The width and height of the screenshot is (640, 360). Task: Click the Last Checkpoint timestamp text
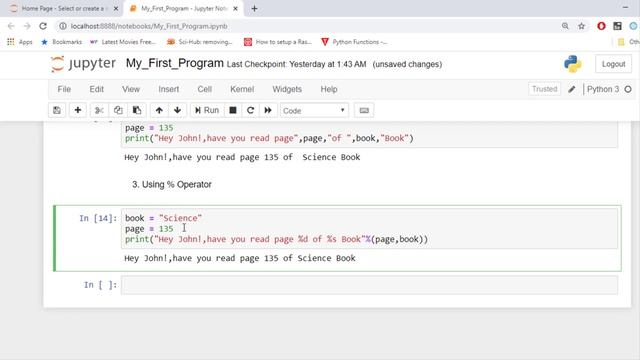(296, 64)
